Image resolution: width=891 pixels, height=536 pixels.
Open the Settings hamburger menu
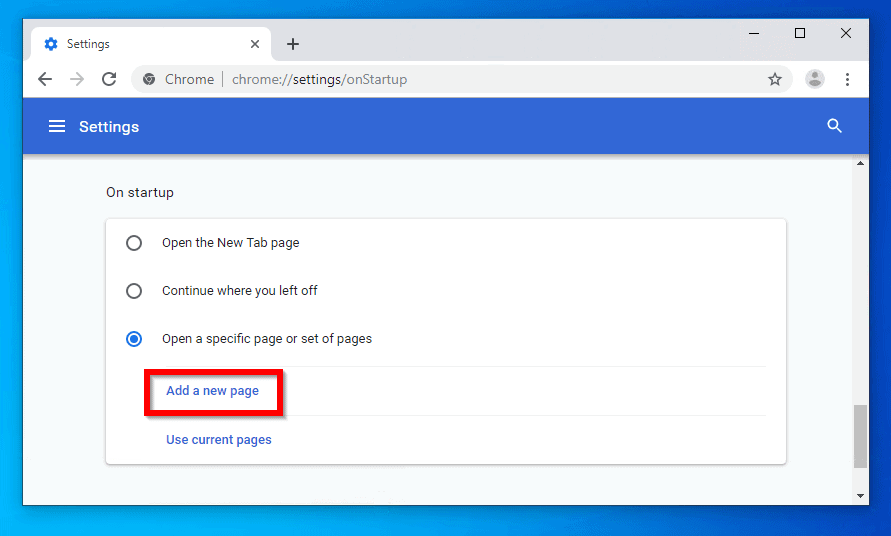tap(57, 126)
